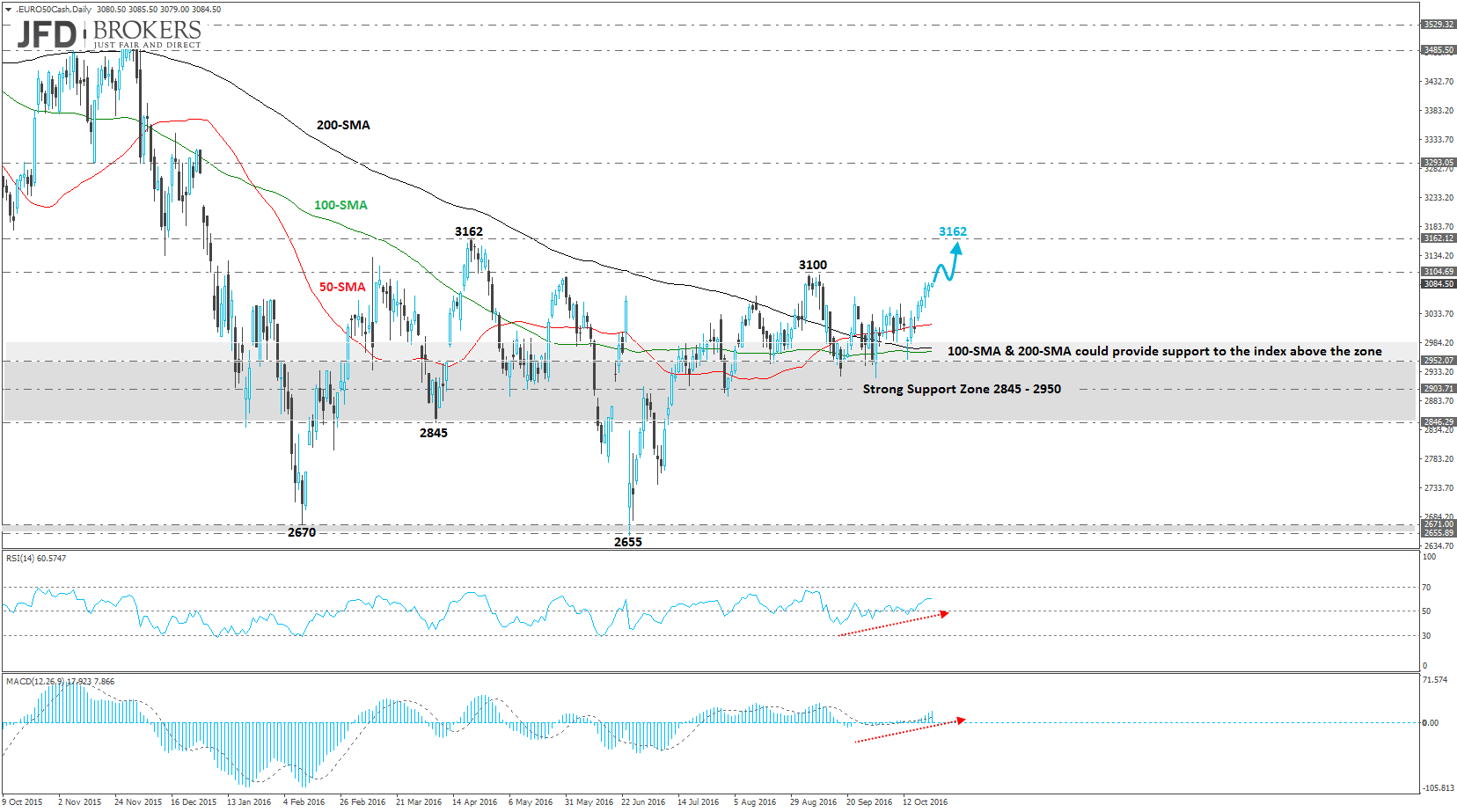The image size is (1457, 812).
Task: Click the 3100 high label
Action: point(813,265)
